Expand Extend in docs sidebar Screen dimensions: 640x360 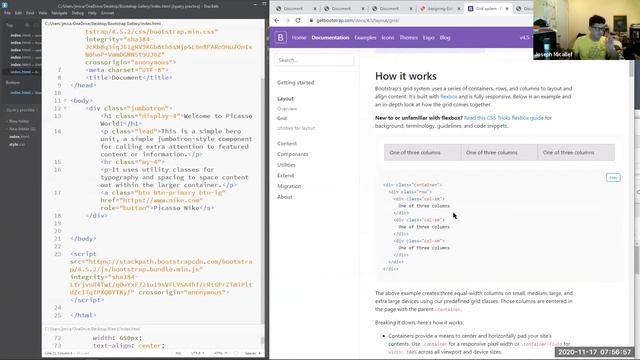point(285,176)
